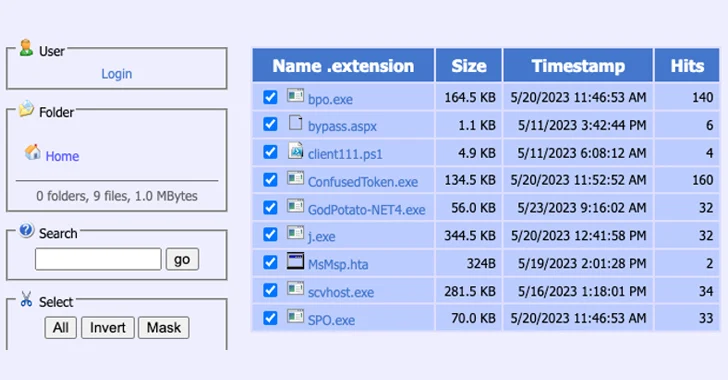
Task: Click the Home house icon
Action: (32, 152)
